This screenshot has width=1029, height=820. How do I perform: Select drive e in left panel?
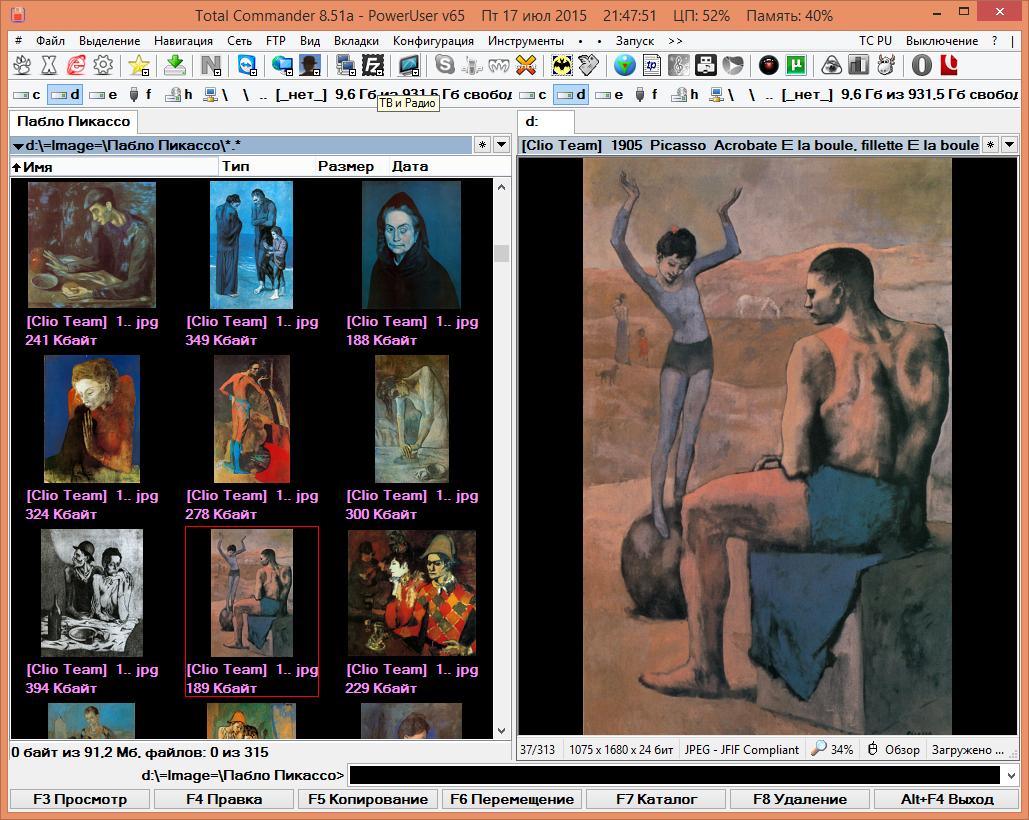(103, 94)
